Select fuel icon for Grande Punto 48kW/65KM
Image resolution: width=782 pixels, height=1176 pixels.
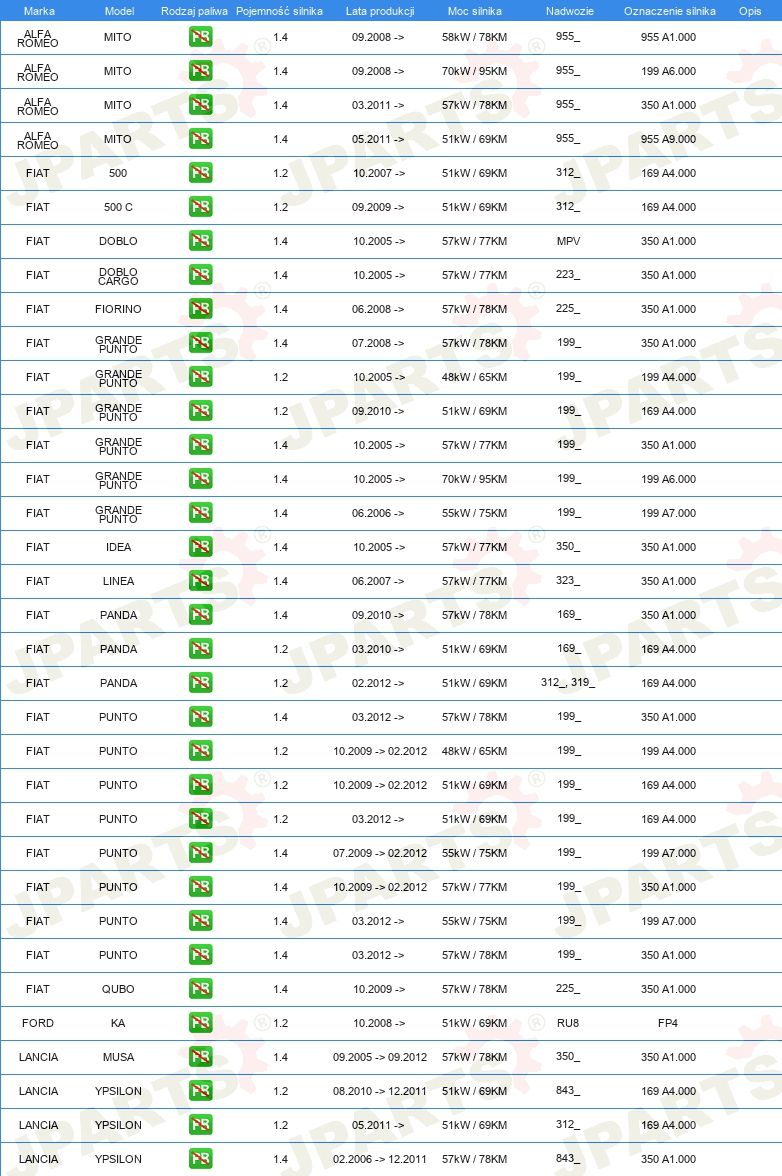[200, 377]
